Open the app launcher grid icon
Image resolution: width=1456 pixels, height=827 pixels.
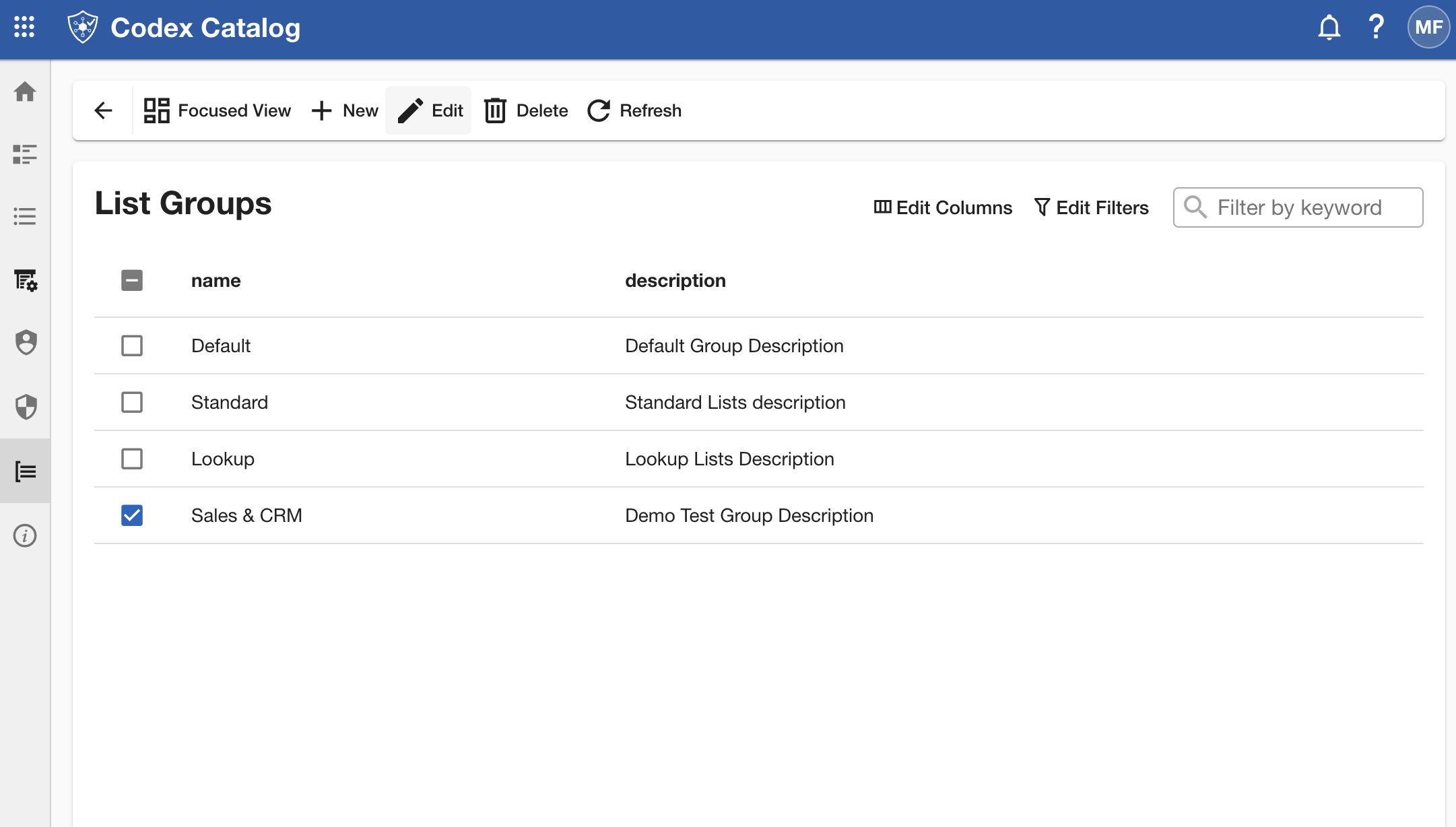click(24, 27)
